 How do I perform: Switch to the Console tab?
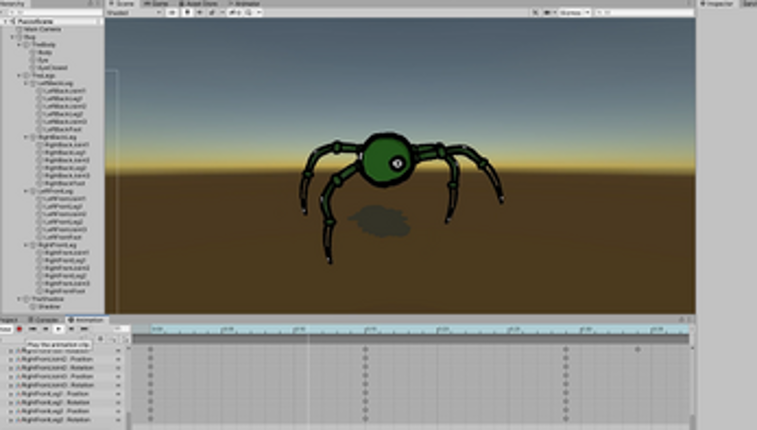pyautogui.click(x=44, y=320)
